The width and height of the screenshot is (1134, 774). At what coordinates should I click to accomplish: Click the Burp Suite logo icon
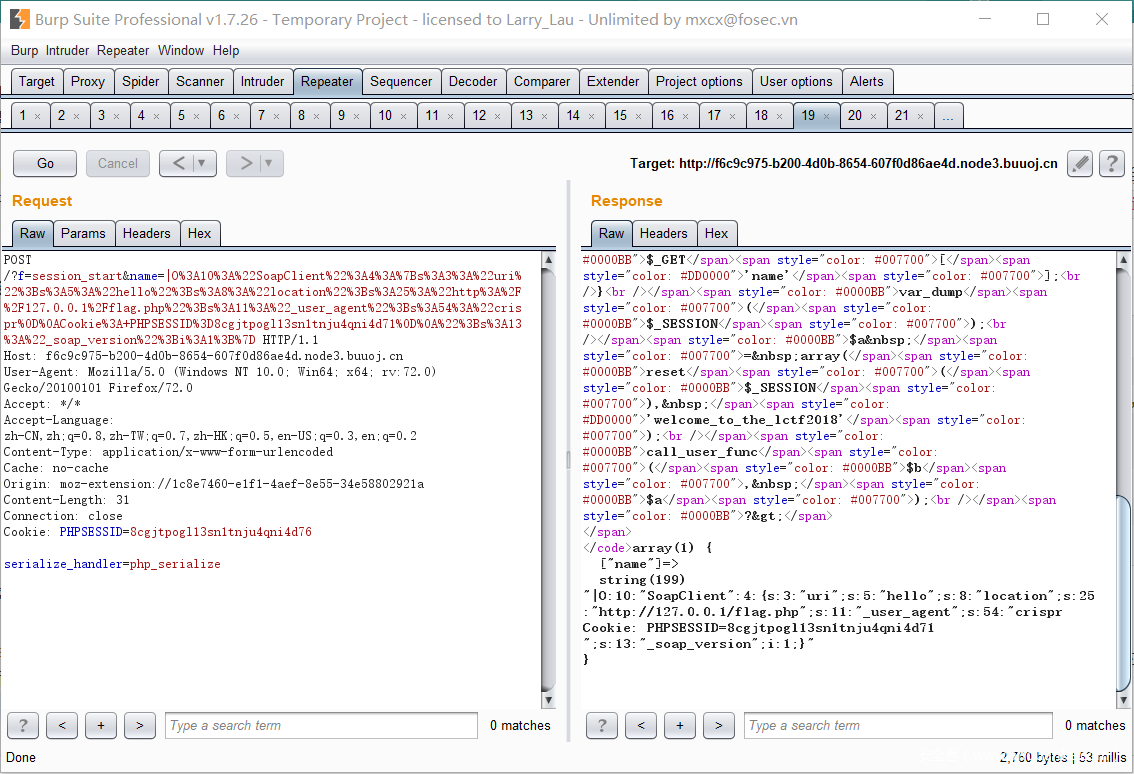20,20
